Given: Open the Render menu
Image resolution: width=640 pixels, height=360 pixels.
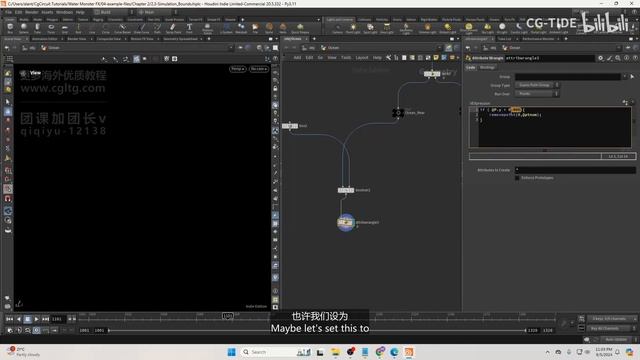Looking at the screenshot, I should point(31,12).
